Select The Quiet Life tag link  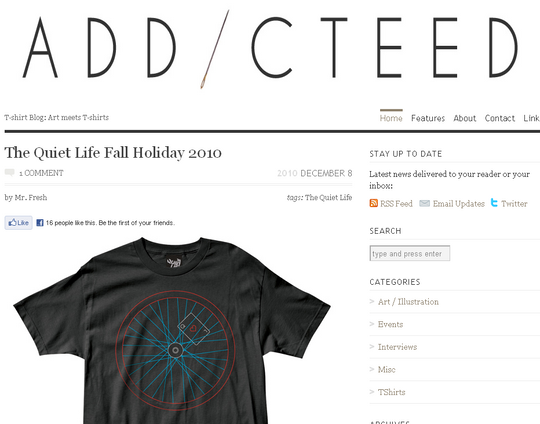[x=329, y=197]
